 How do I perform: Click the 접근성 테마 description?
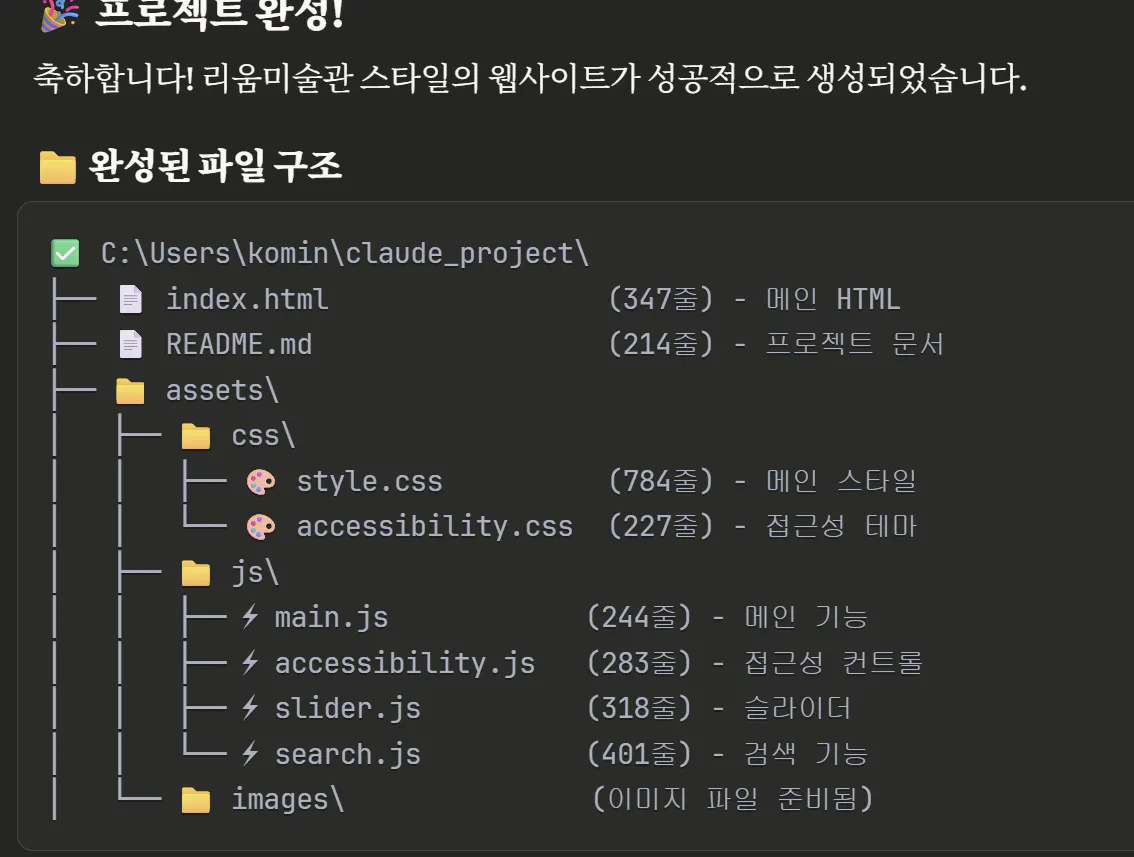click(841, 526)
